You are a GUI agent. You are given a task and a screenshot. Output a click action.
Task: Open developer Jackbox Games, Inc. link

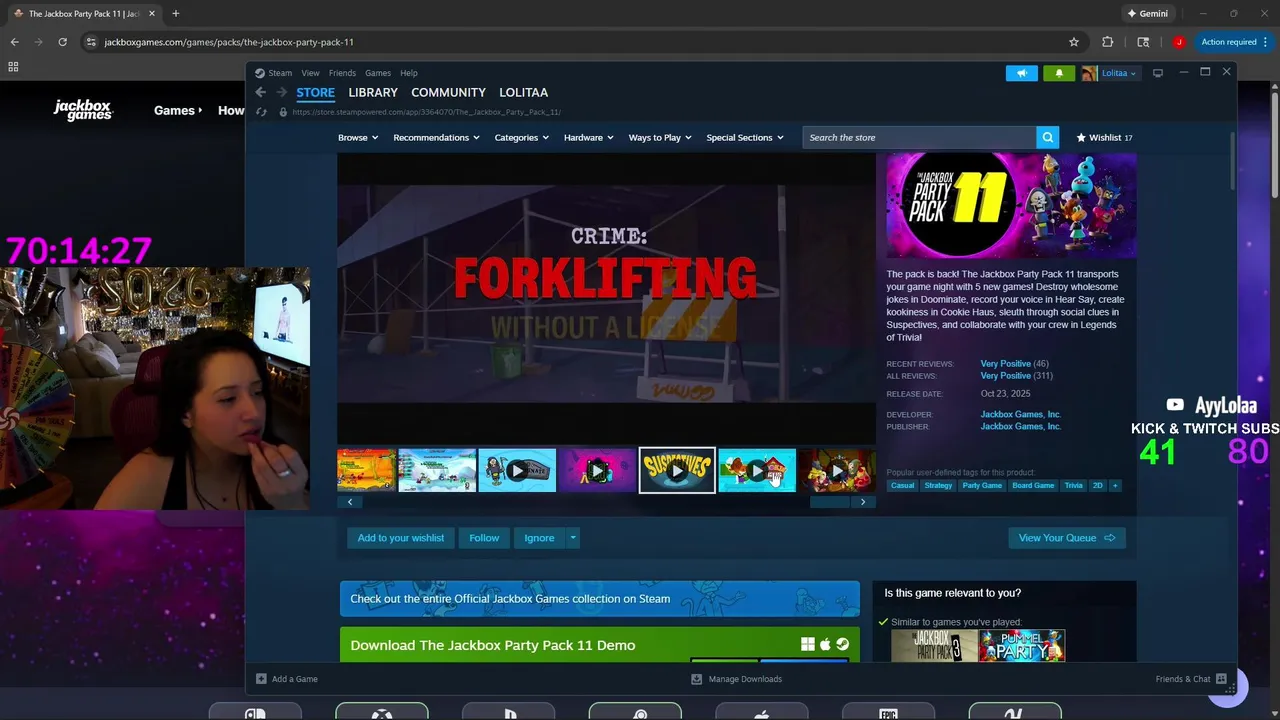(1020, 414)
